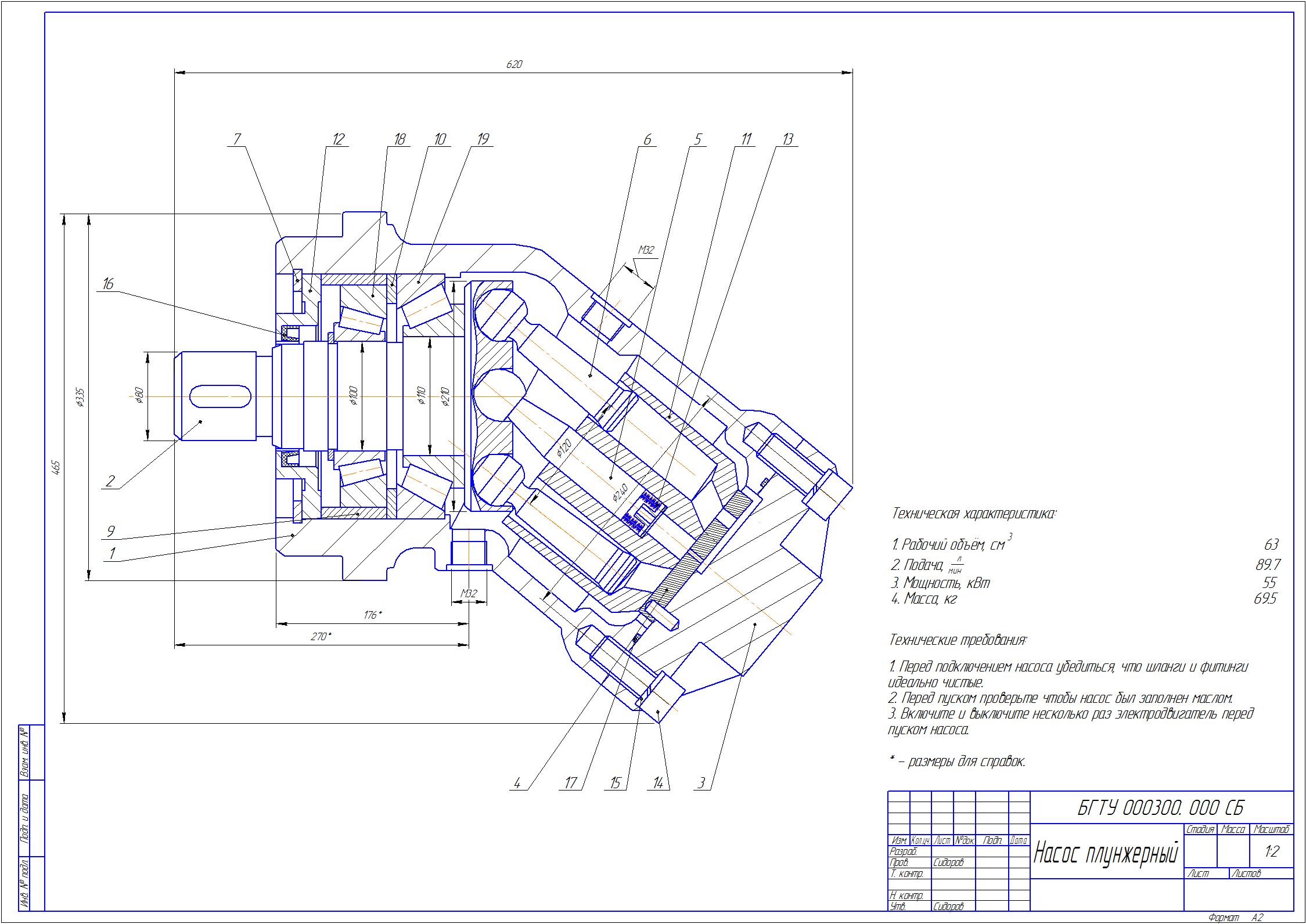The width and height of the screenshot is (1306, 924).
Task: Click the ø240 dimension on cylinder block
Action: coord(620,492)
